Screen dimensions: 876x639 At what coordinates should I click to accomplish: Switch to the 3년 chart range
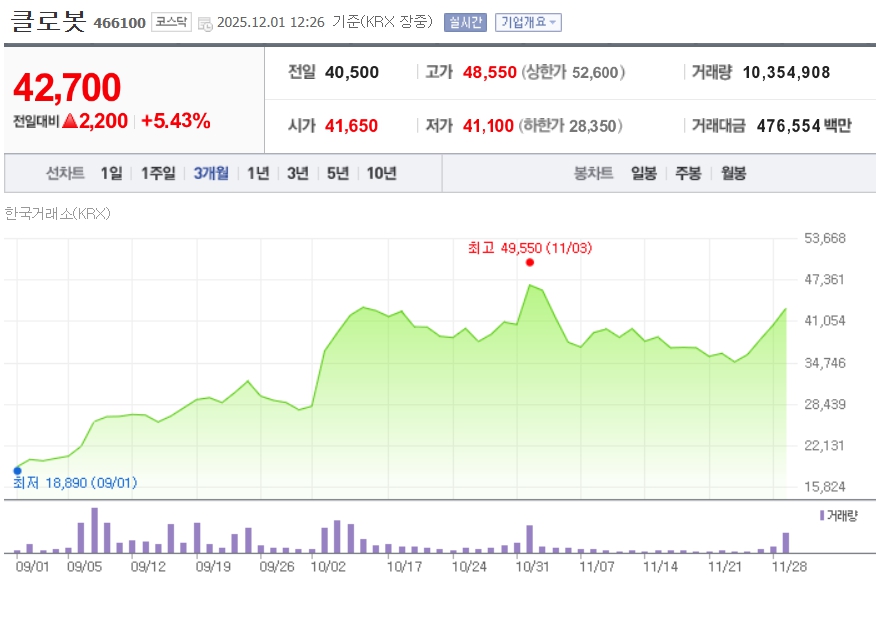click(x=298, y=173)
